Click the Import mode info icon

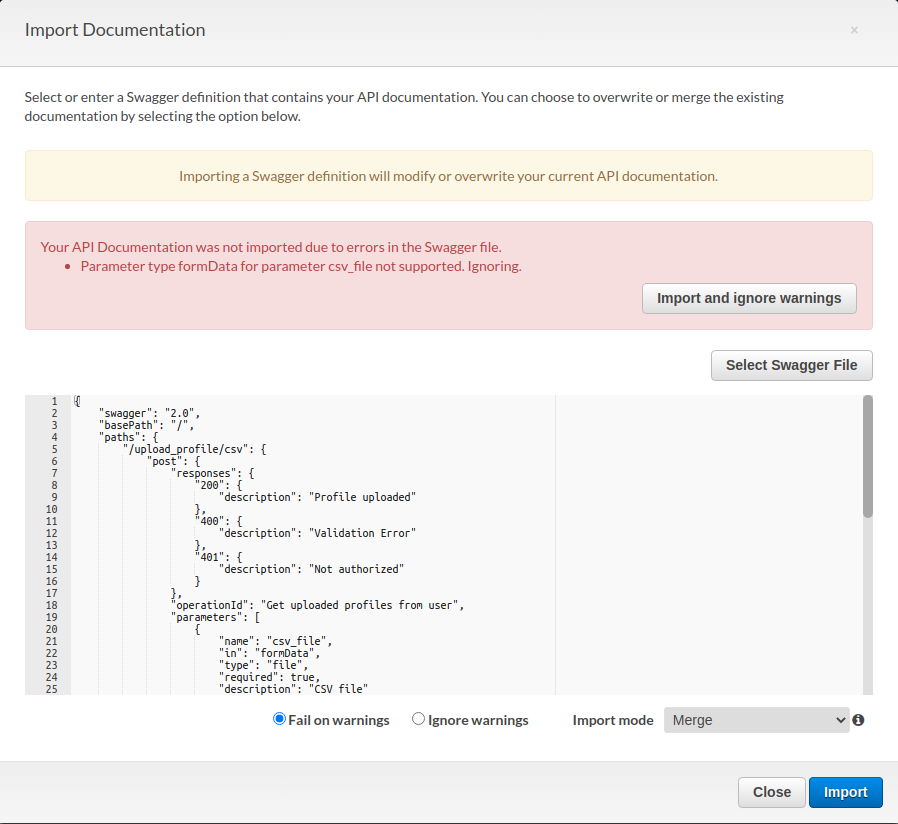coord(858,720)
